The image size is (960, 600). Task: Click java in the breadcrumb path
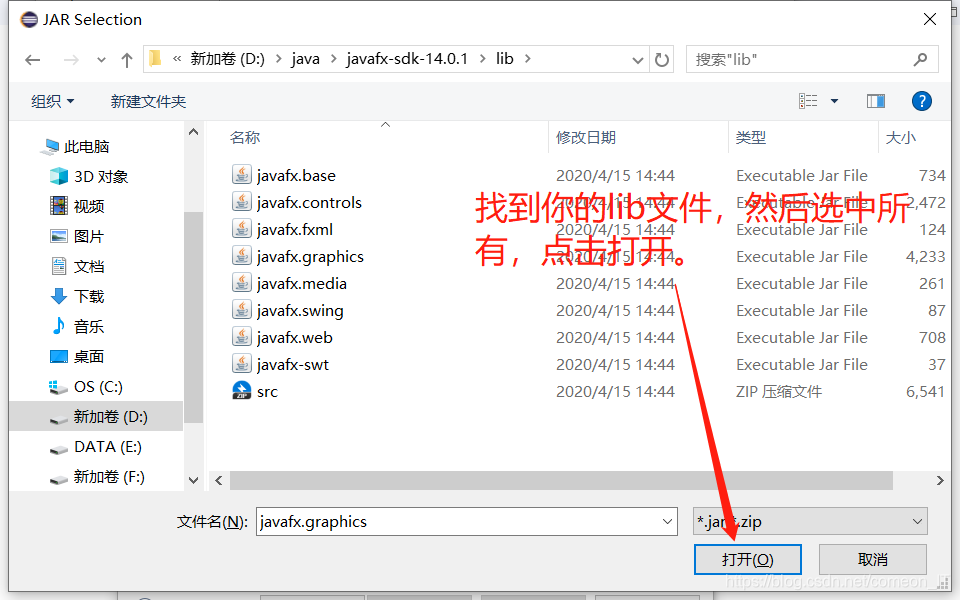(306, 59)
